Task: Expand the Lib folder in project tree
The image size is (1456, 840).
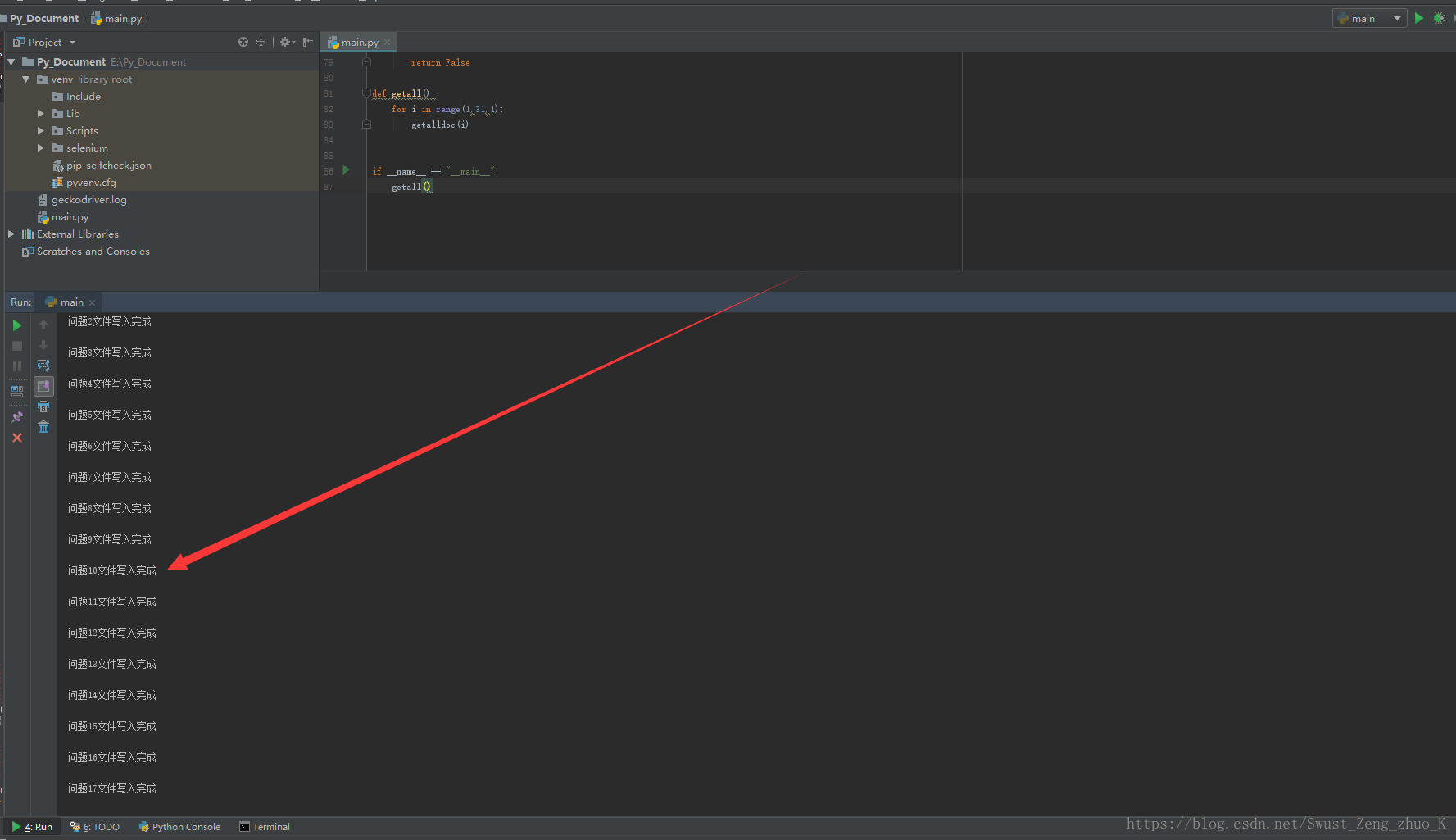Action: click(x=41, y=114)
